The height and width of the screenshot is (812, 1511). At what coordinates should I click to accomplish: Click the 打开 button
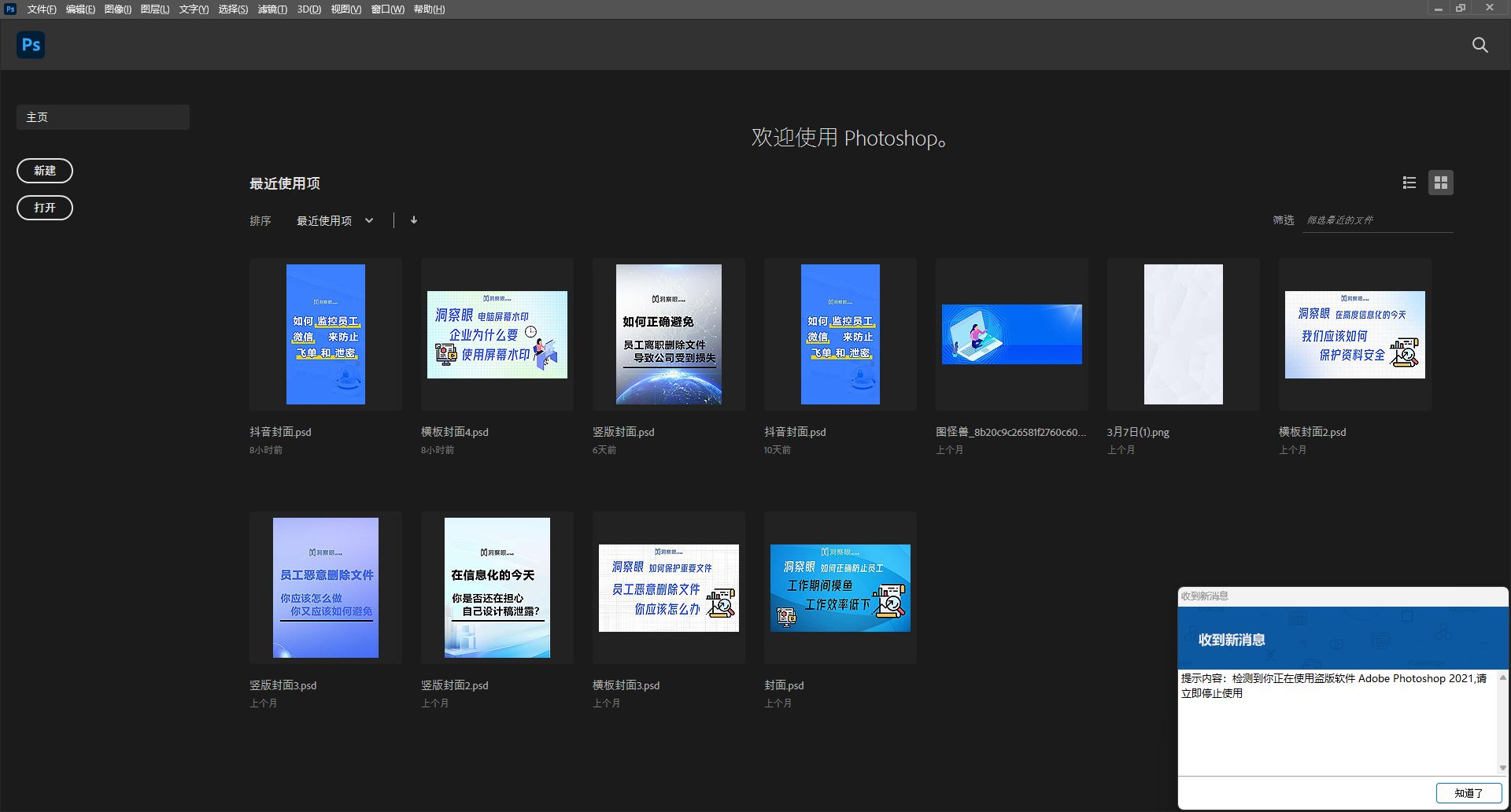coord(45,208)
